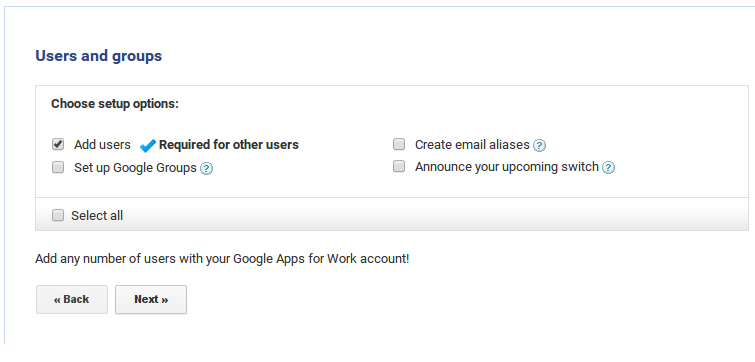
Task: Click the Required for other users text
Action: (x=229, y=145)
